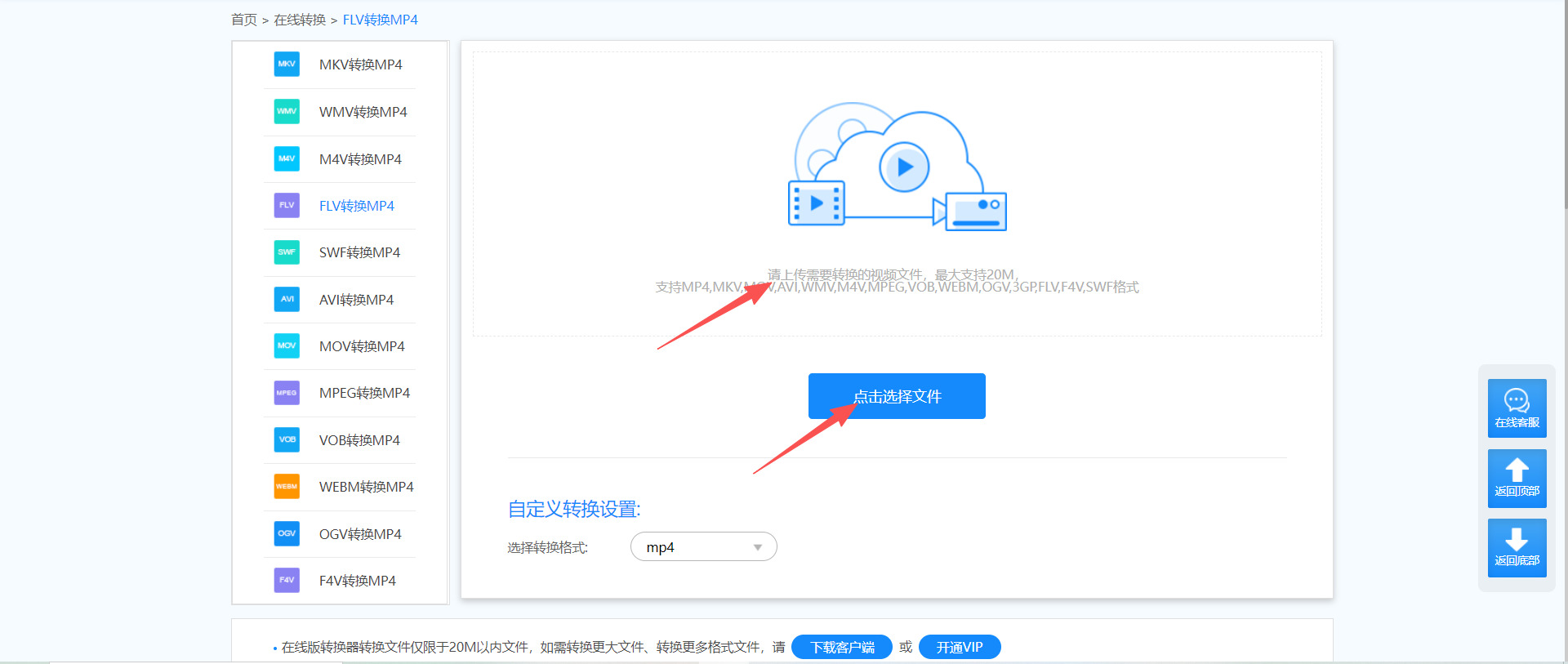Click the AVI format icon
The height and width of the screenshot is (664, 1568).
click(287, 299)
